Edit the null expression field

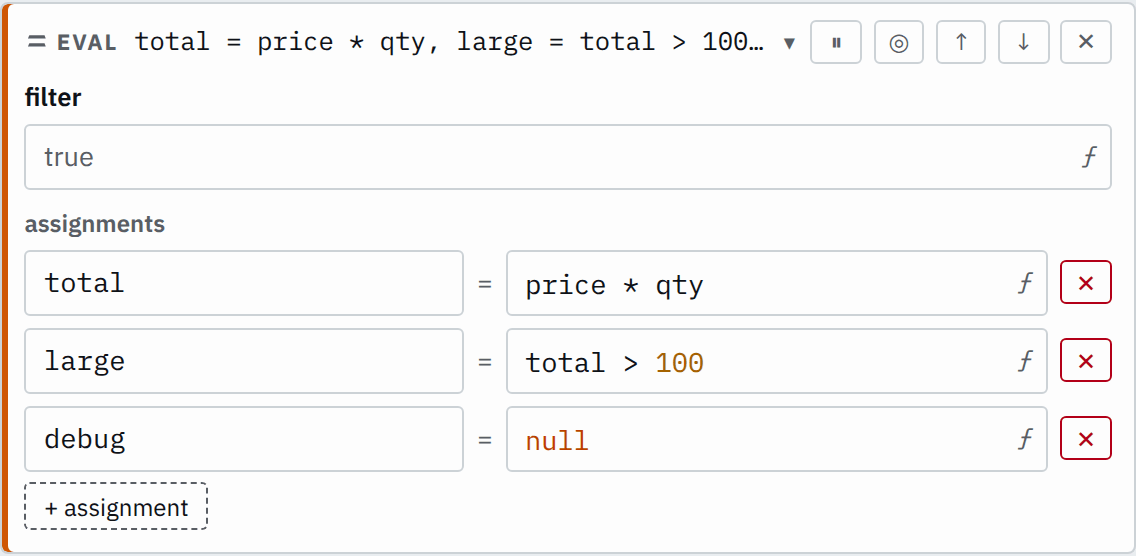point(777,439)
